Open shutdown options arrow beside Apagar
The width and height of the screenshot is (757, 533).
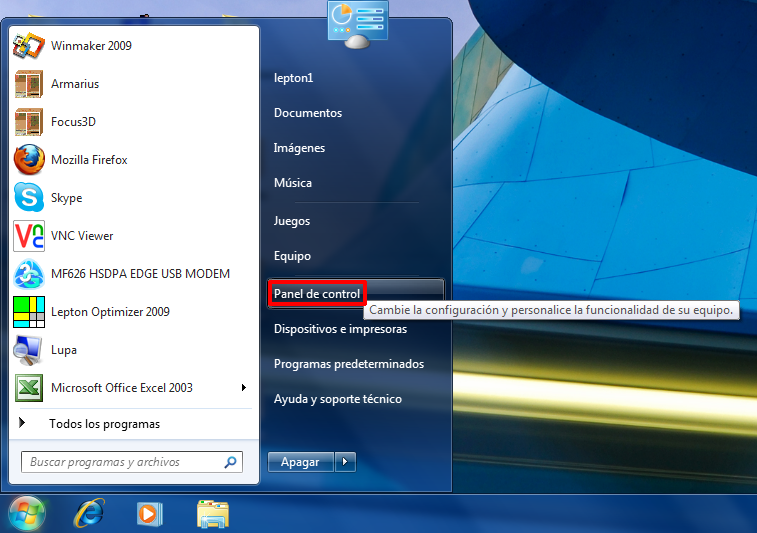[345, 462]
